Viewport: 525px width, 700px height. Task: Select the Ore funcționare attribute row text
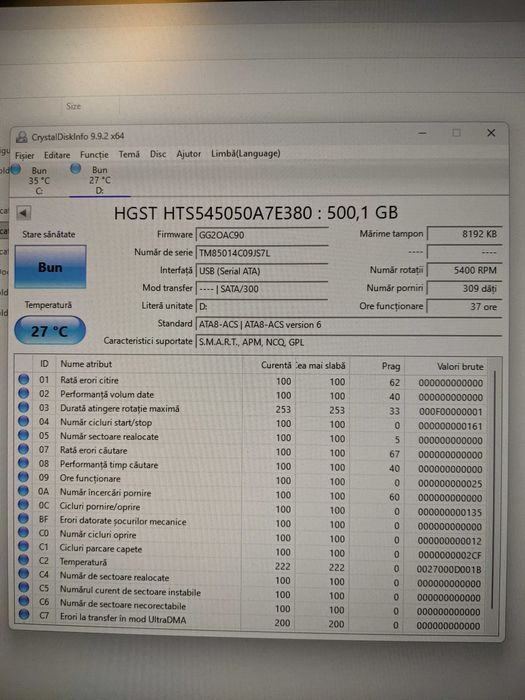[x=90, y=478]
